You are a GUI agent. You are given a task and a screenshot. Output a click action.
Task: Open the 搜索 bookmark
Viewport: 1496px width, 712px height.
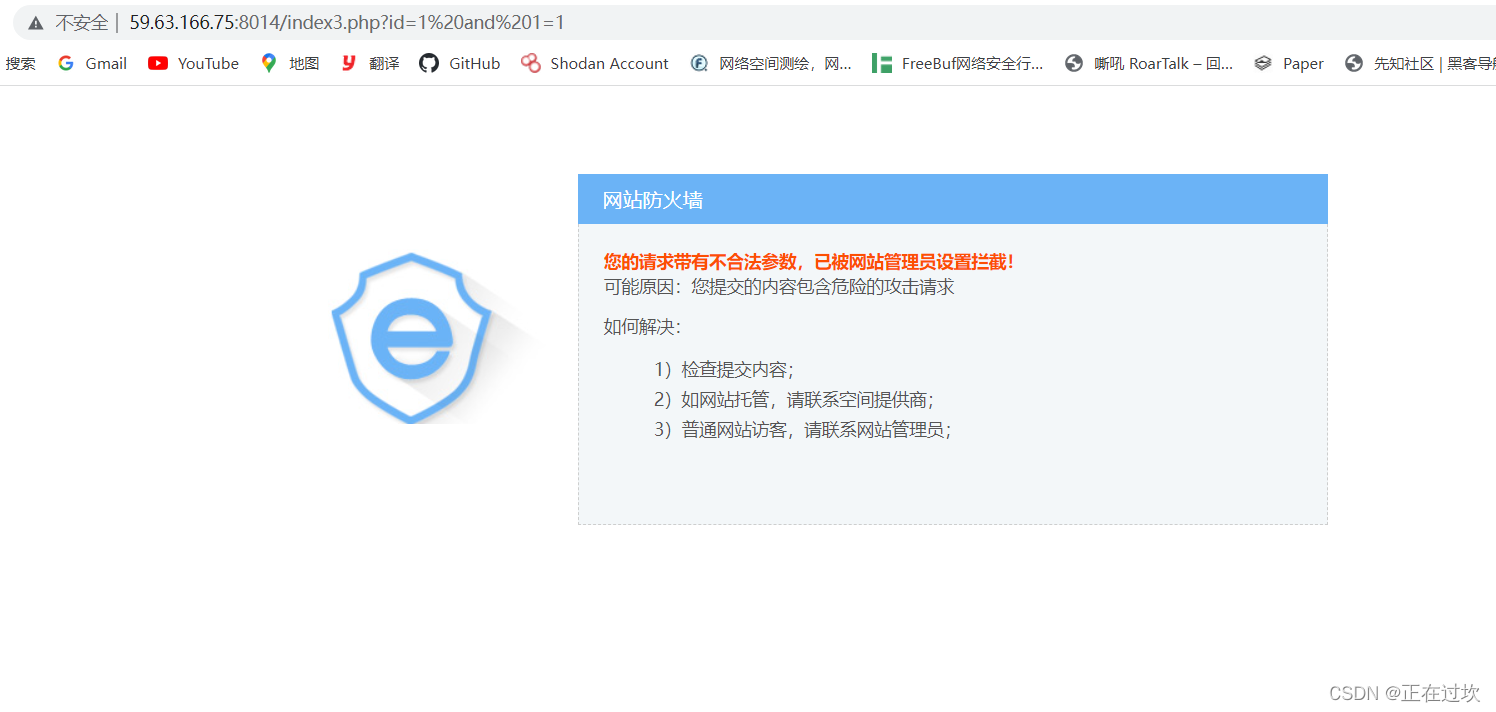click(20, 63)
